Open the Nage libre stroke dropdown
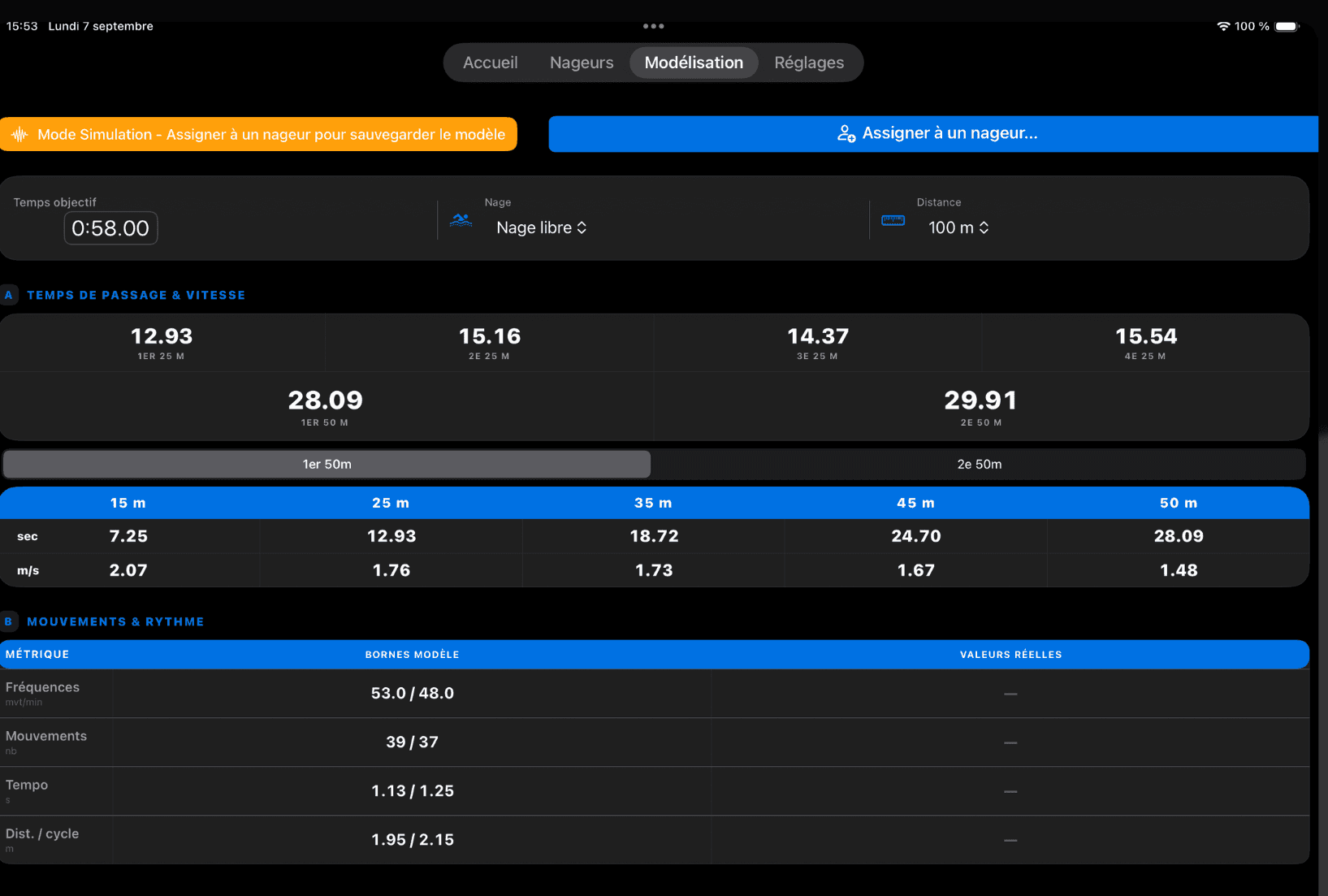Screen dimensions: 1328x896 (x=542, y=228)
